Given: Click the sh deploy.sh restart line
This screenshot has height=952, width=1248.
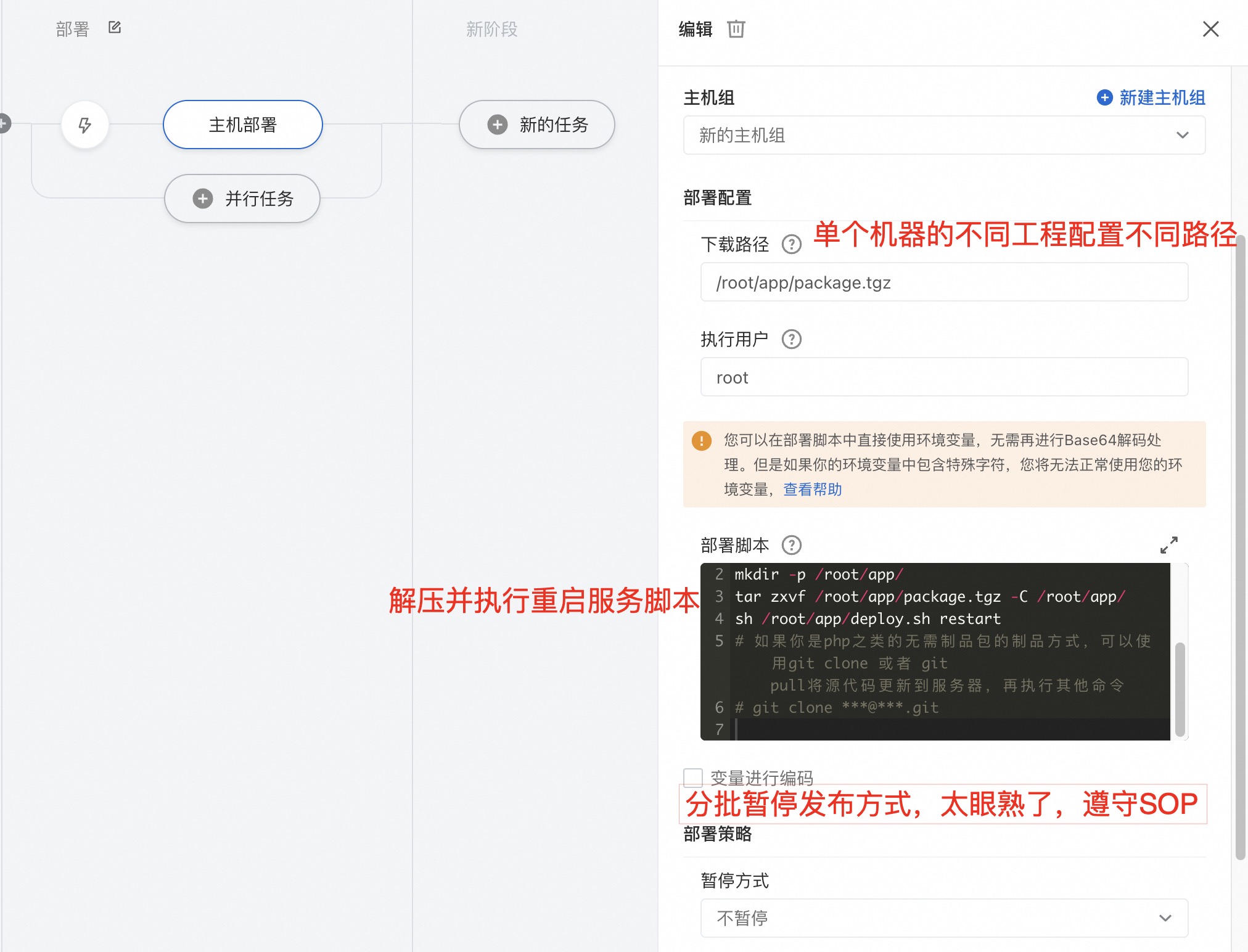Looking at the screenshot, I should pyautogui.click(x=868, y=618).
